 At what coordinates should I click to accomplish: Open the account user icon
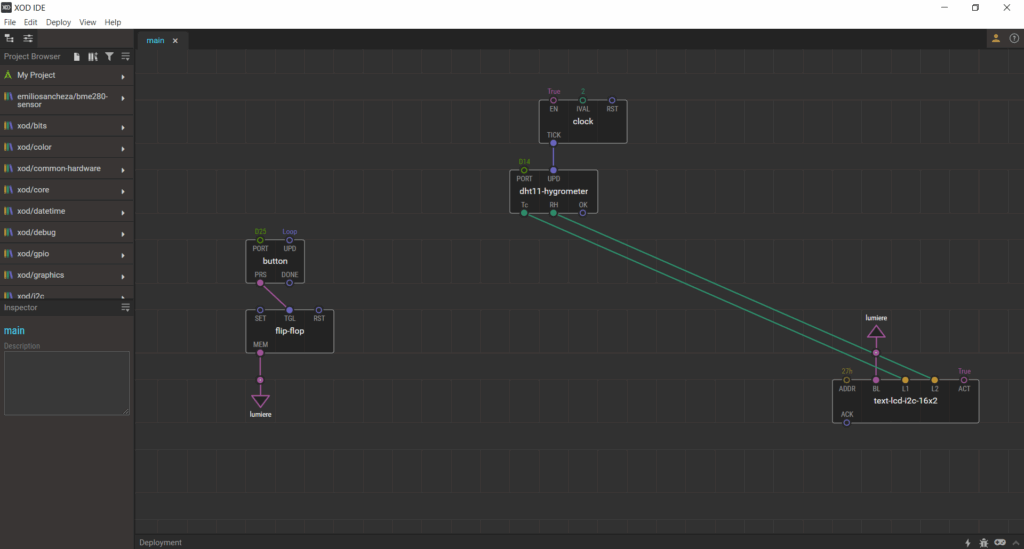pyautogui.click(x=996, y=39)
